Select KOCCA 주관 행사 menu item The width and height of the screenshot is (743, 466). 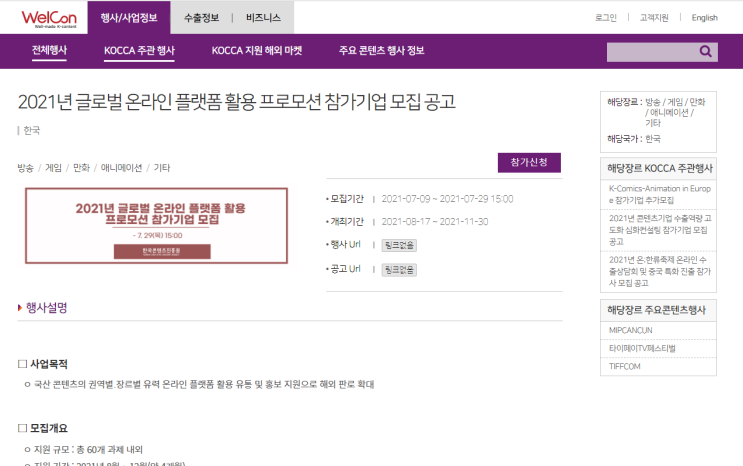point(139,50)
